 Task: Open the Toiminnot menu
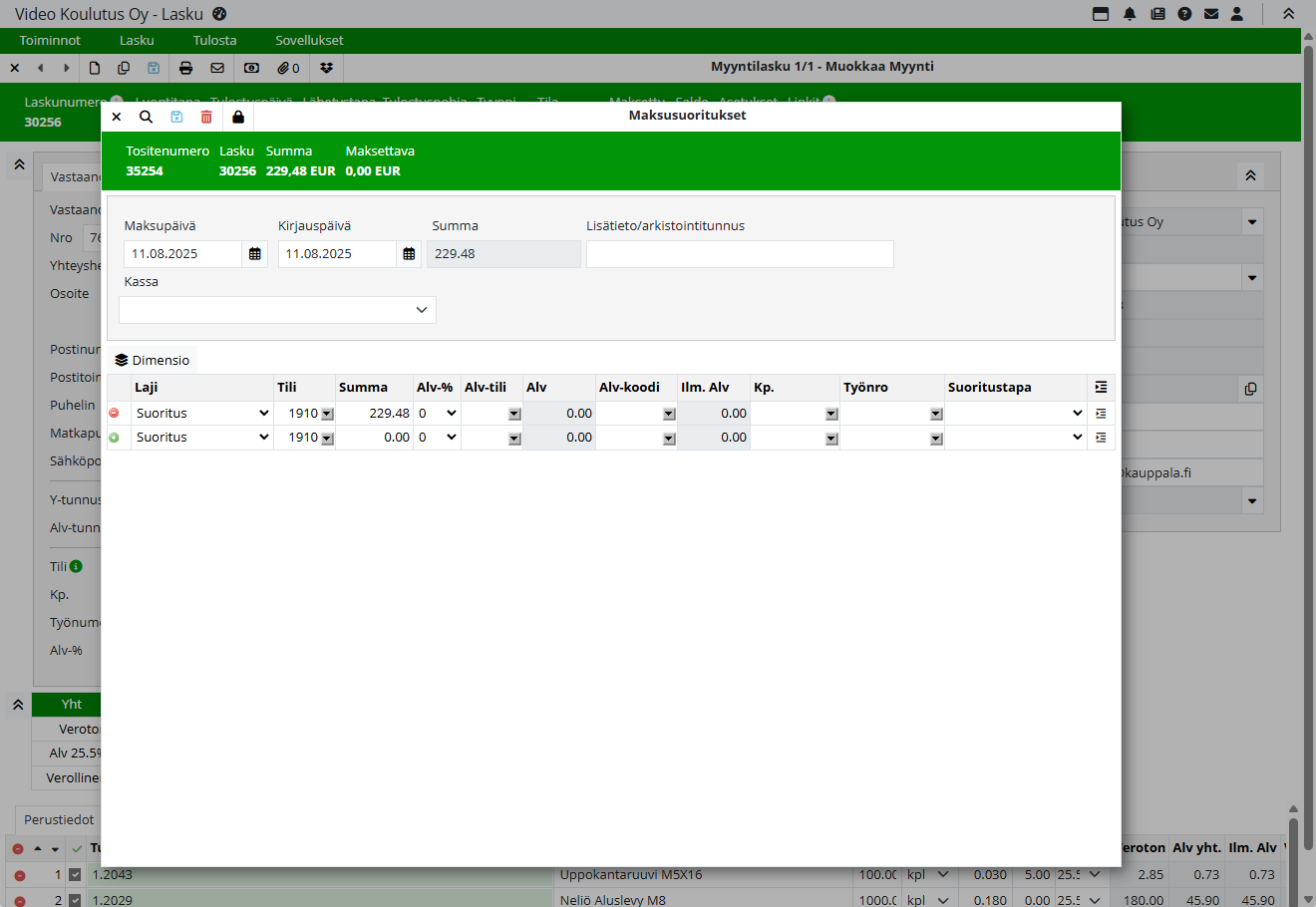50,41
